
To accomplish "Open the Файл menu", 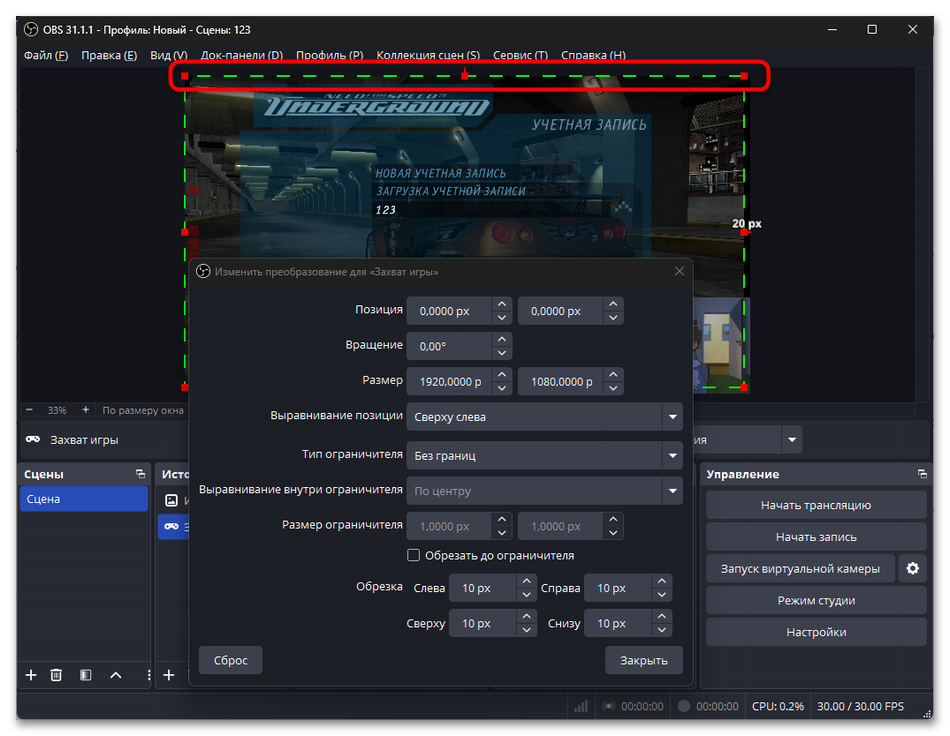I will pyautogui.click(x=46, y=55).
